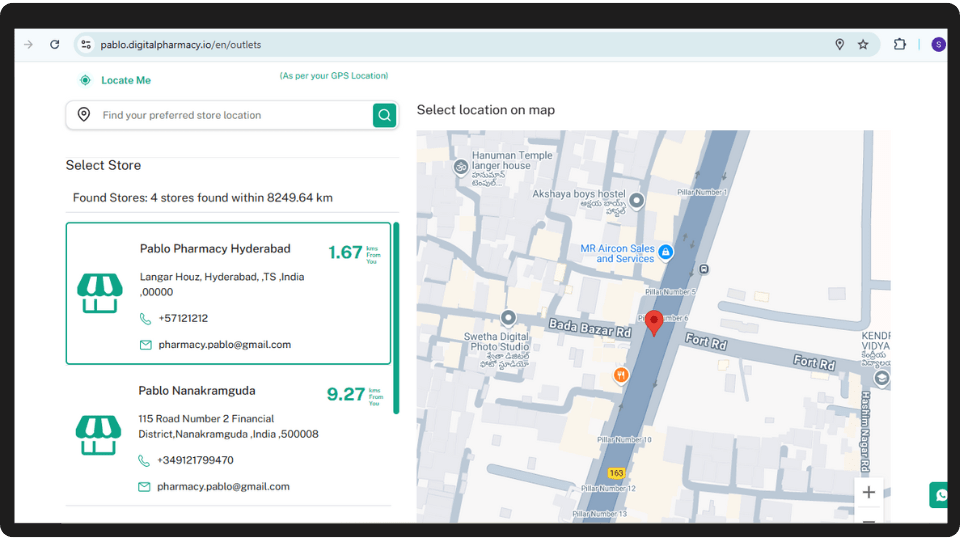Viewport: 960px width, 540px height.
Task: Click the Found Stores count text
Action: click(203, 198)
